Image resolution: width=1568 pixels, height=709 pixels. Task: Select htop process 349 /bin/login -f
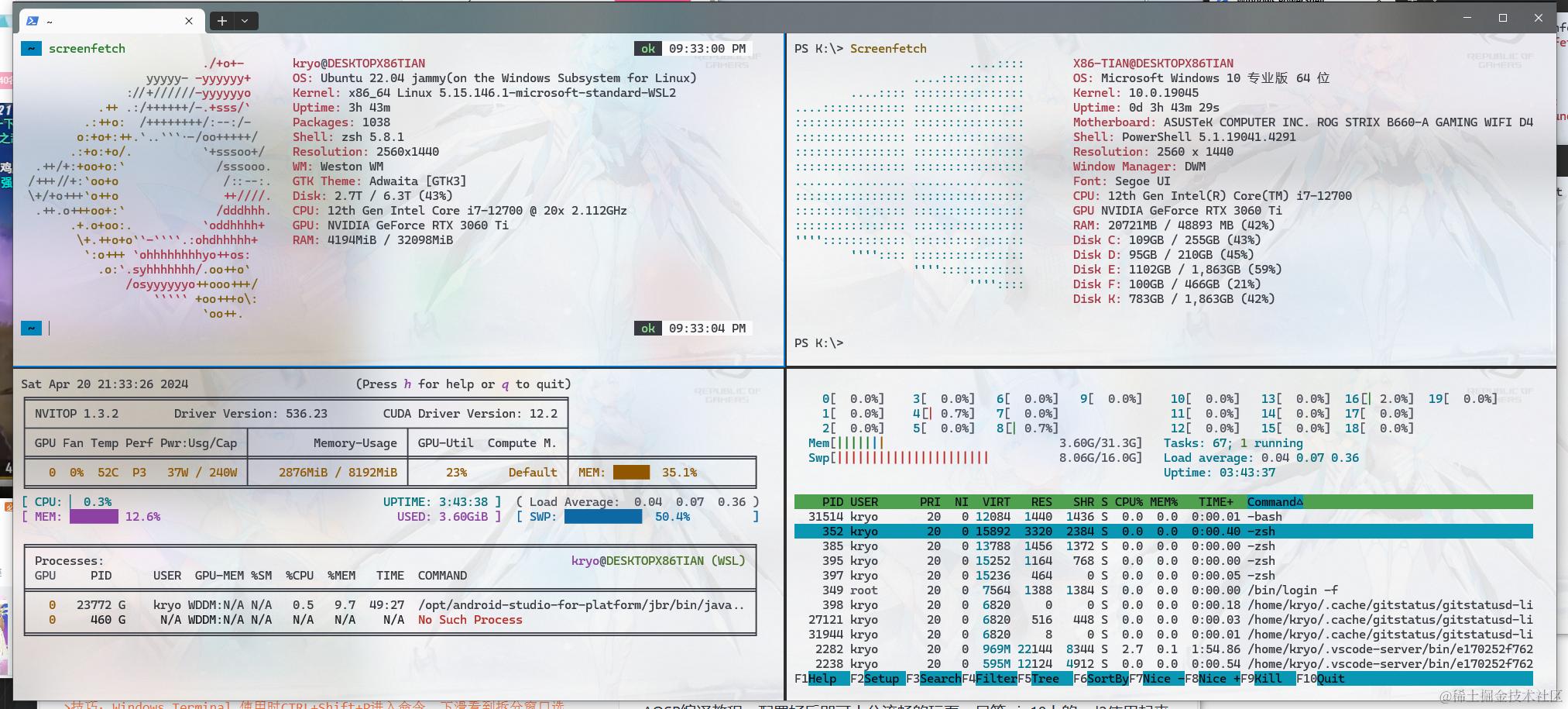1164,590
